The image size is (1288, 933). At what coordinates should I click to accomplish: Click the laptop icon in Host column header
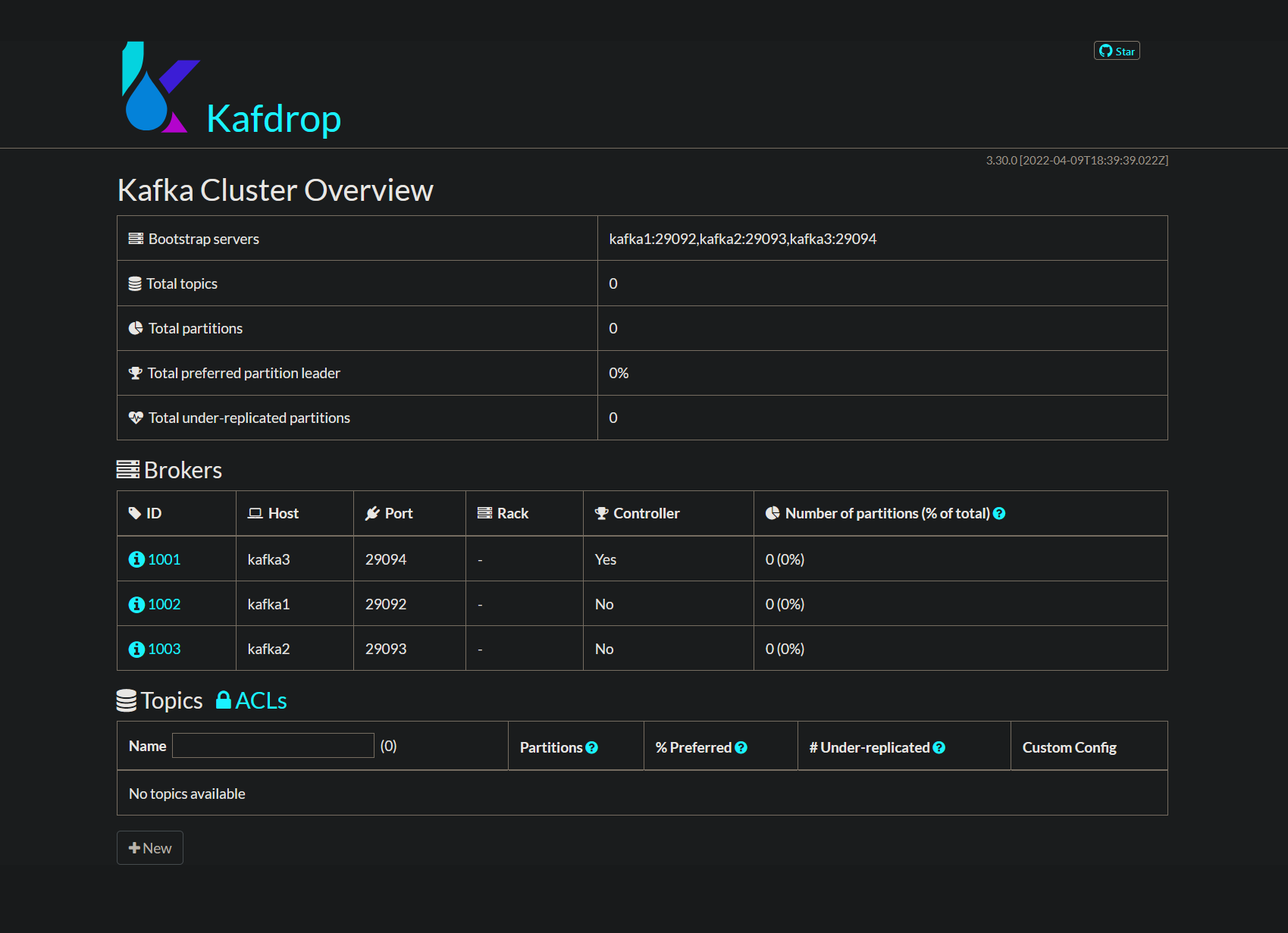[x=255, y=513]
